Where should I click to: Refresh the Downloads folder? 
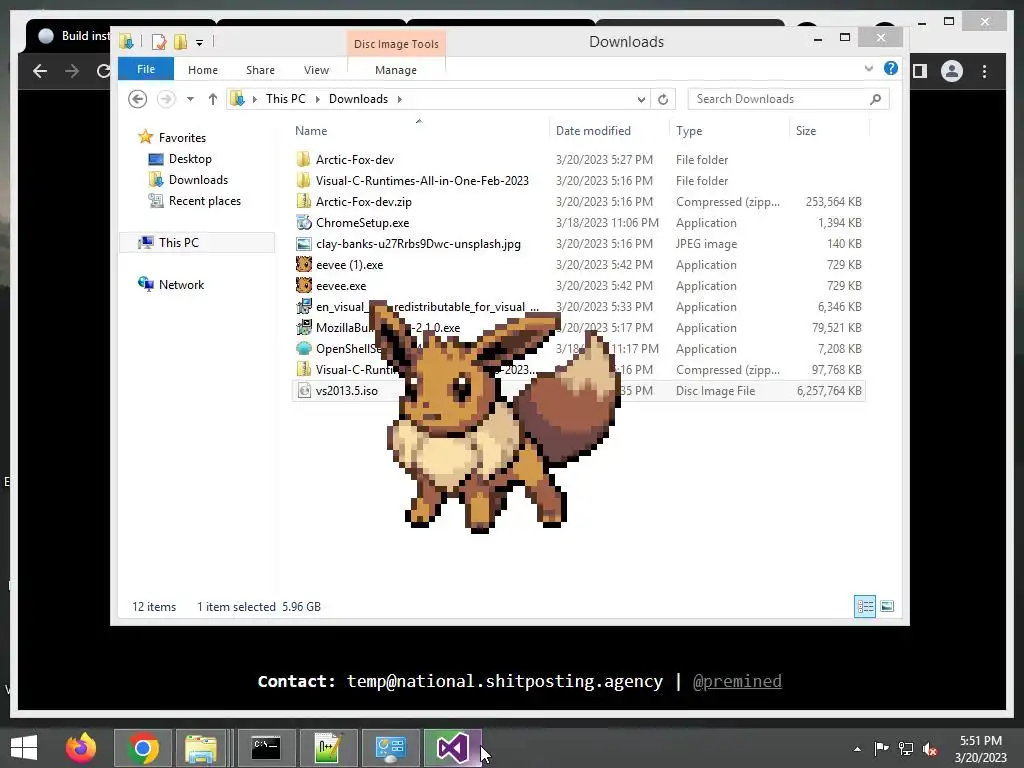[663, 99]
